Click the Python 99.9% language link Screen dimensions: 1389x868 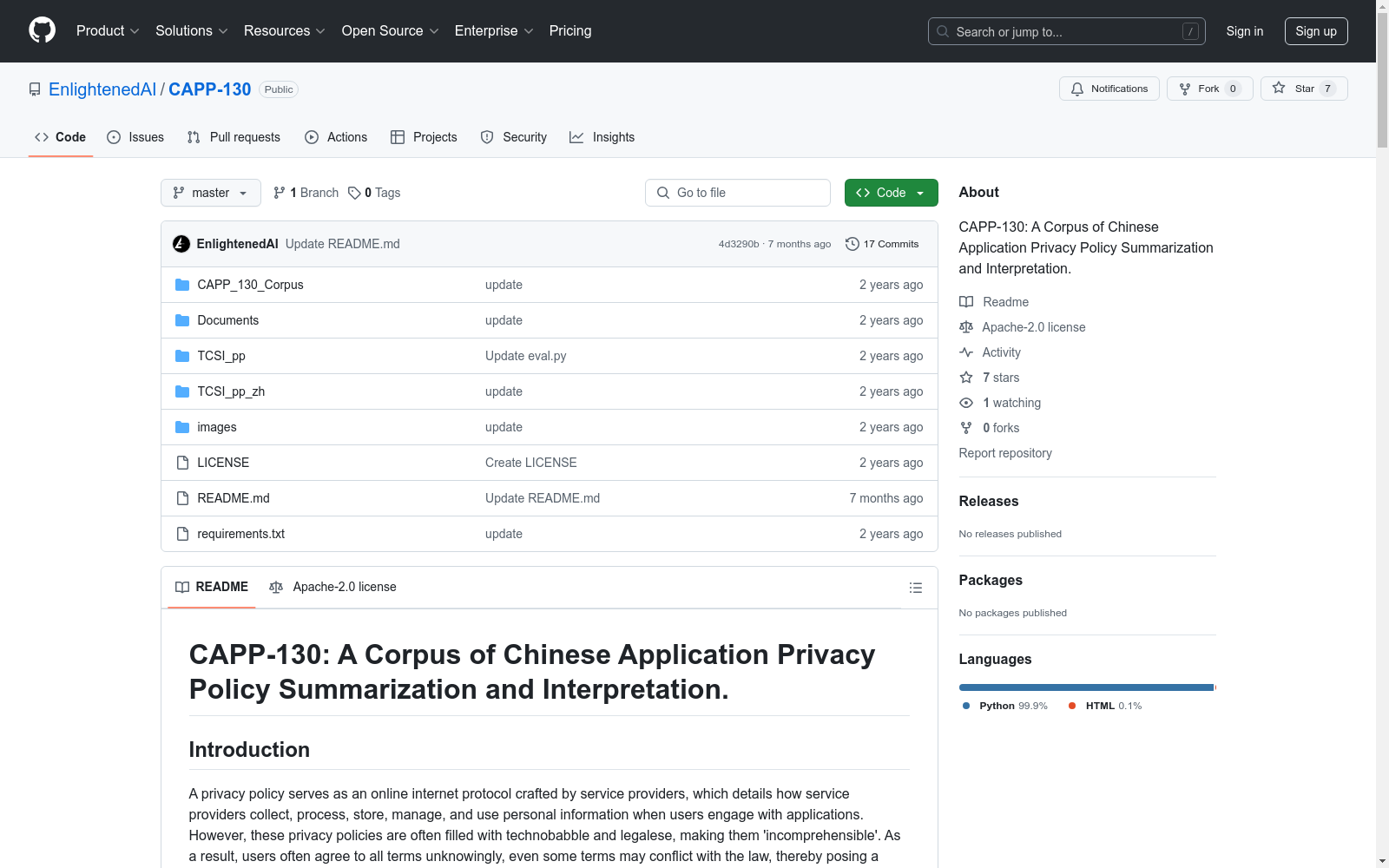click(x=1005, y=706)
